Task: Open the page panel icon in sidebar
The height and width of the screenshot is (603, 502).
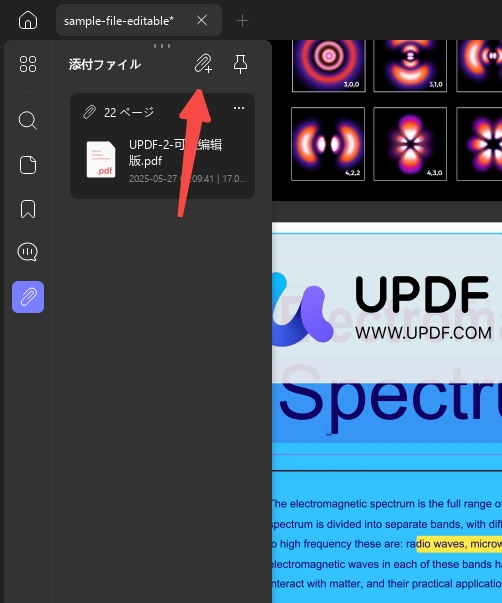Action: click(28, 165)
